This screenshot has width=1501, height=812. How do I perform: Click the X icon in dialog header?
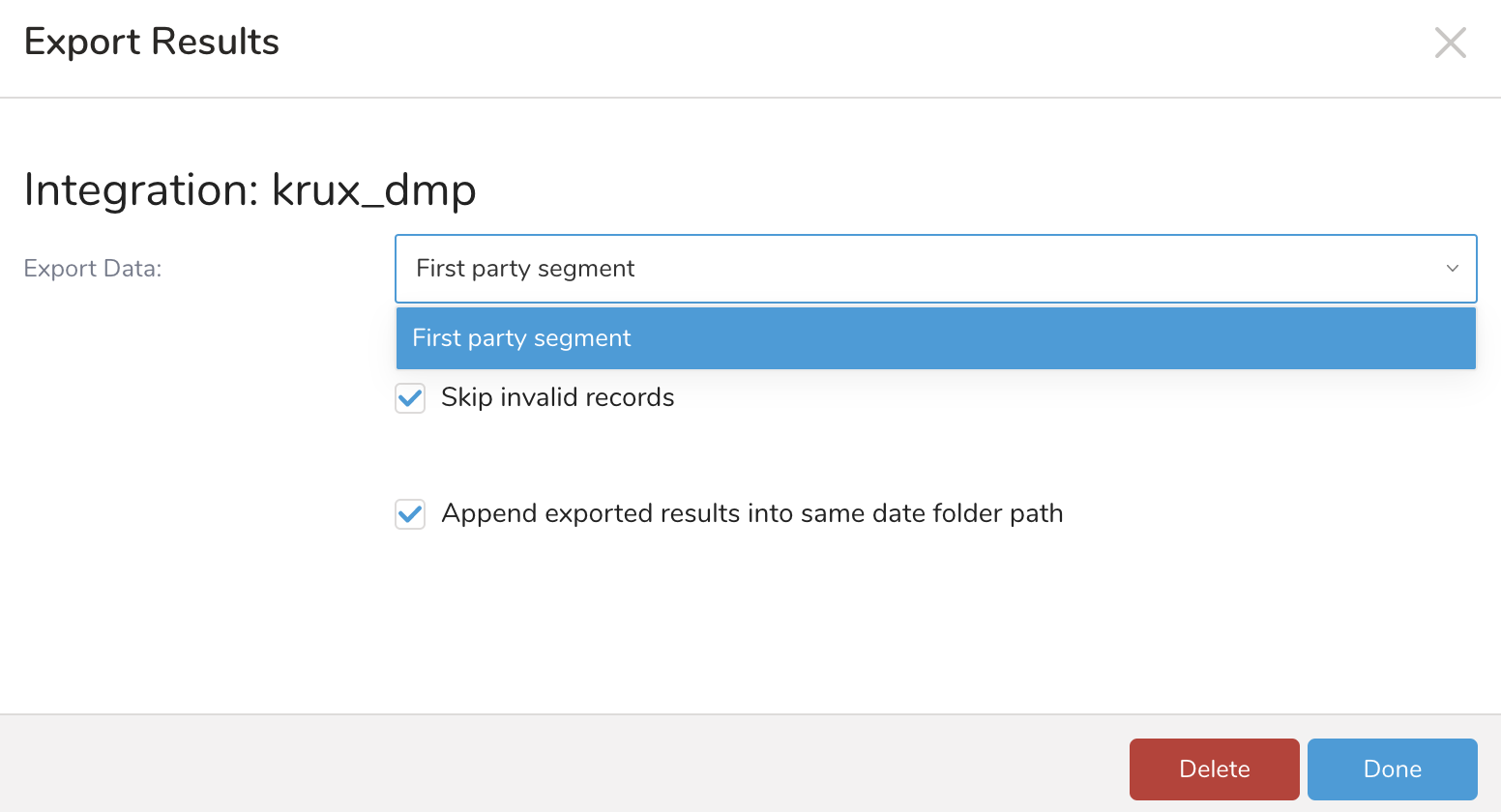(1450, 43)
